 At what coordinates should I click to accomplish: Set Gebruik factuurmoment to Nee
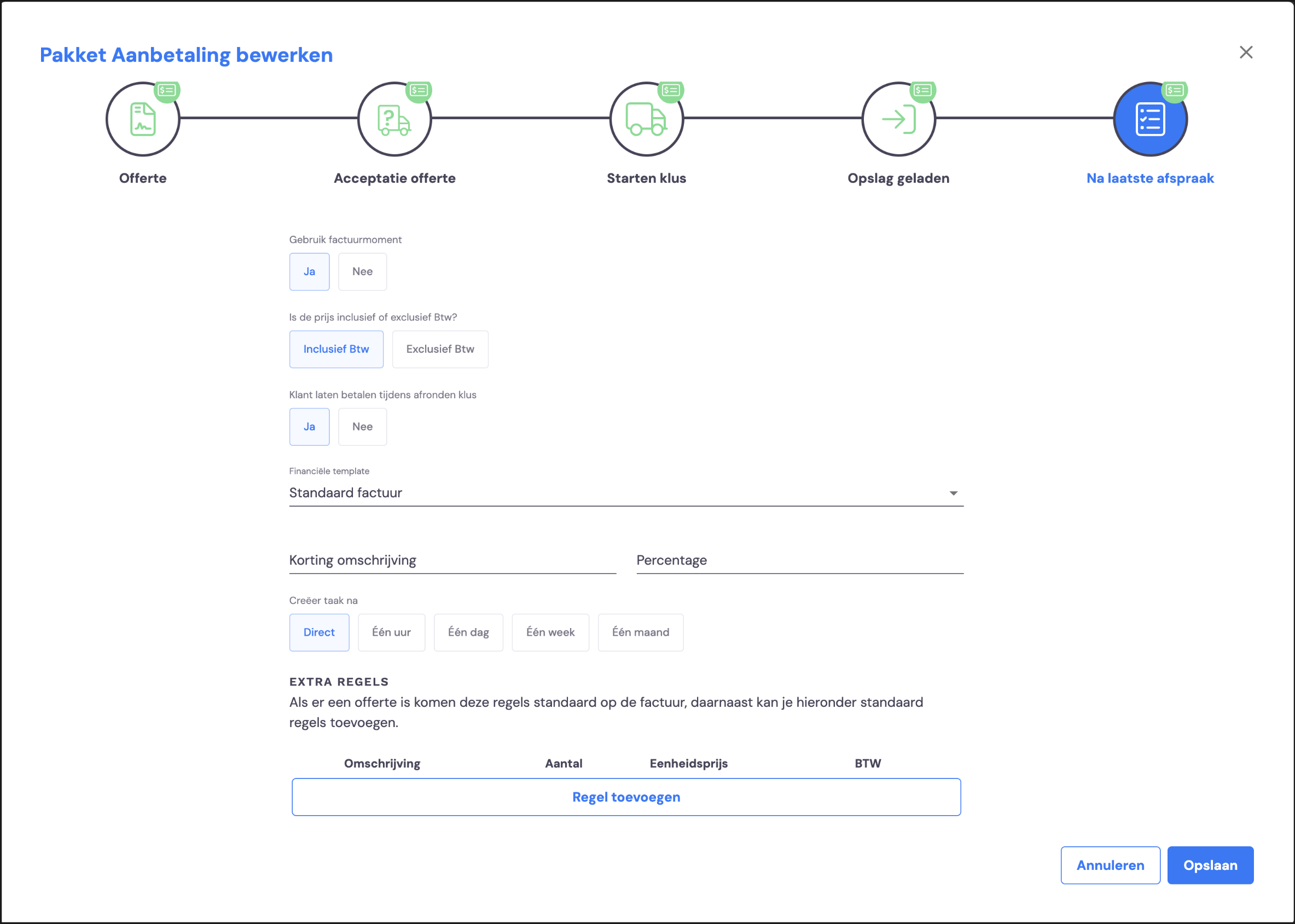(362, 271)
